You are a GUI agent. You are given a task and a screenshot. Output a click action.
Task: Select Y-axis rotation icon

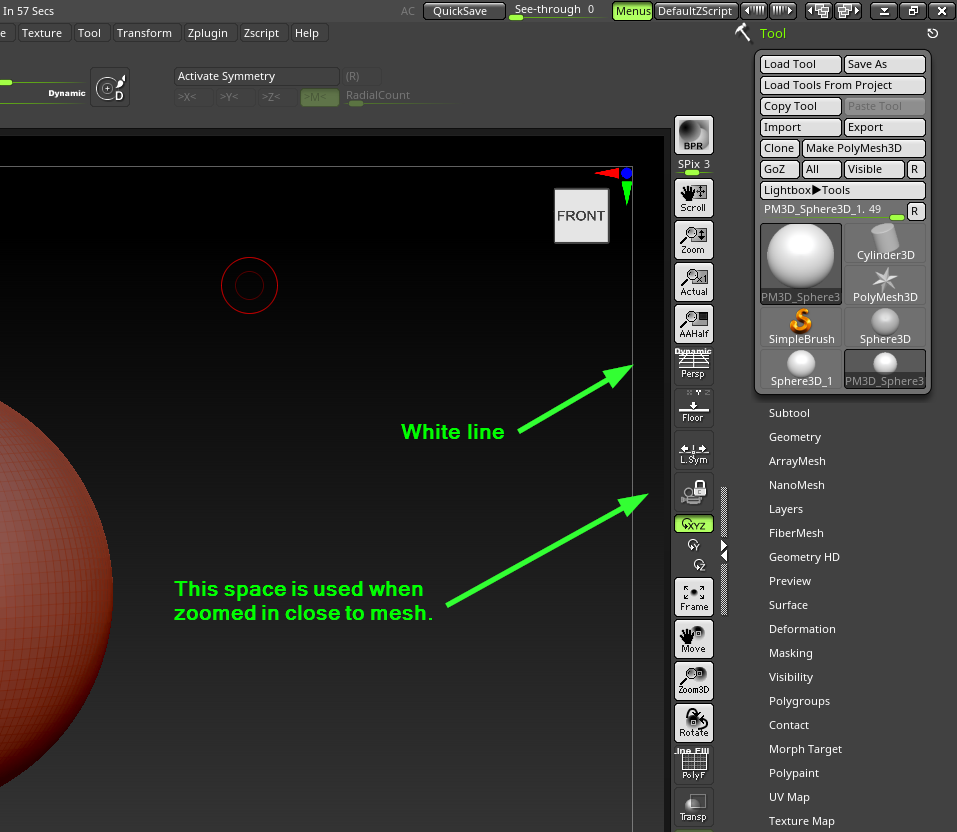pyautogui.click(x=693, y=544)
